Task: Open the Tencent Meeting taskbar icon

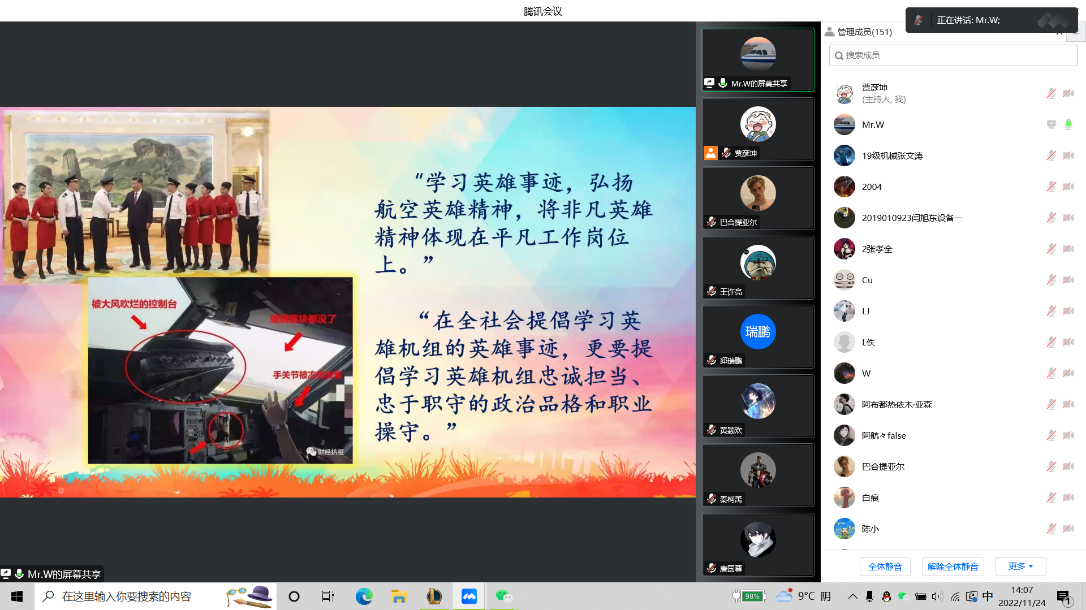Action: click(469, 596)
